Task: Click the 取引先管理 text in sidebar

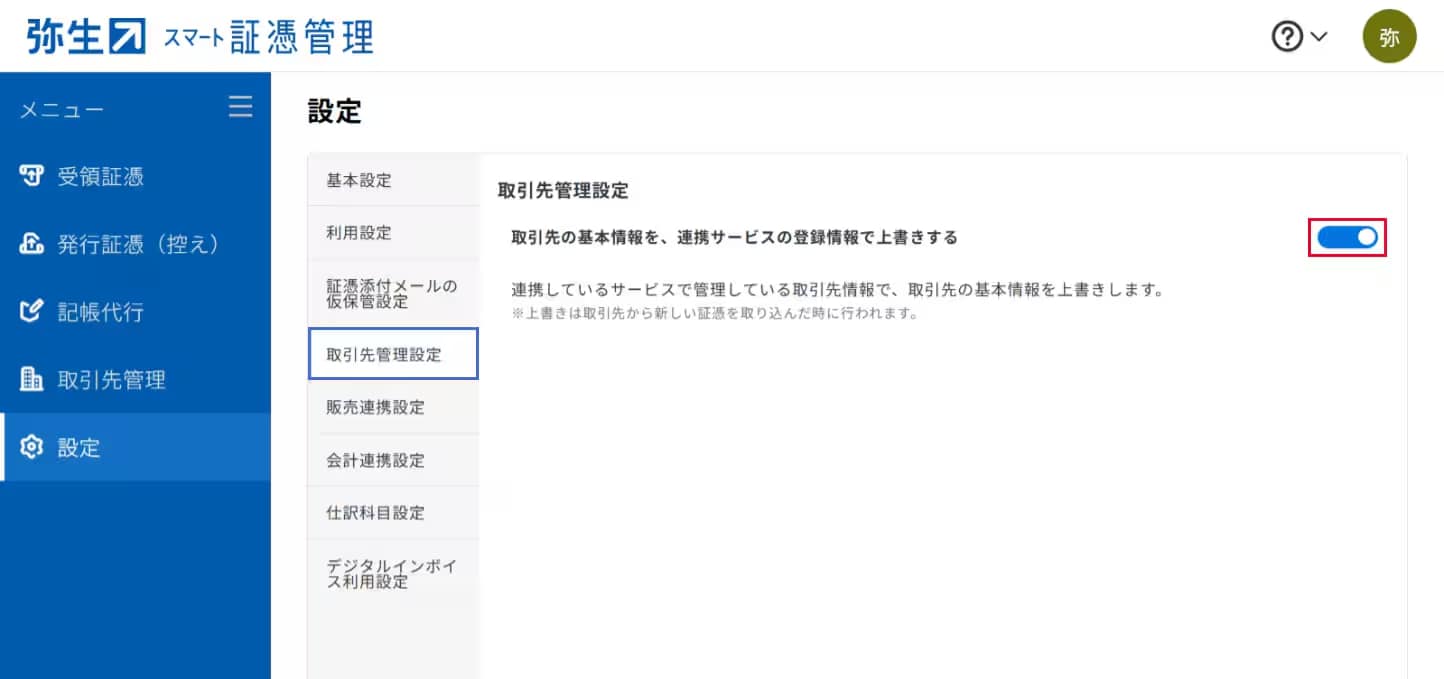Action: (x=112, y=380)
